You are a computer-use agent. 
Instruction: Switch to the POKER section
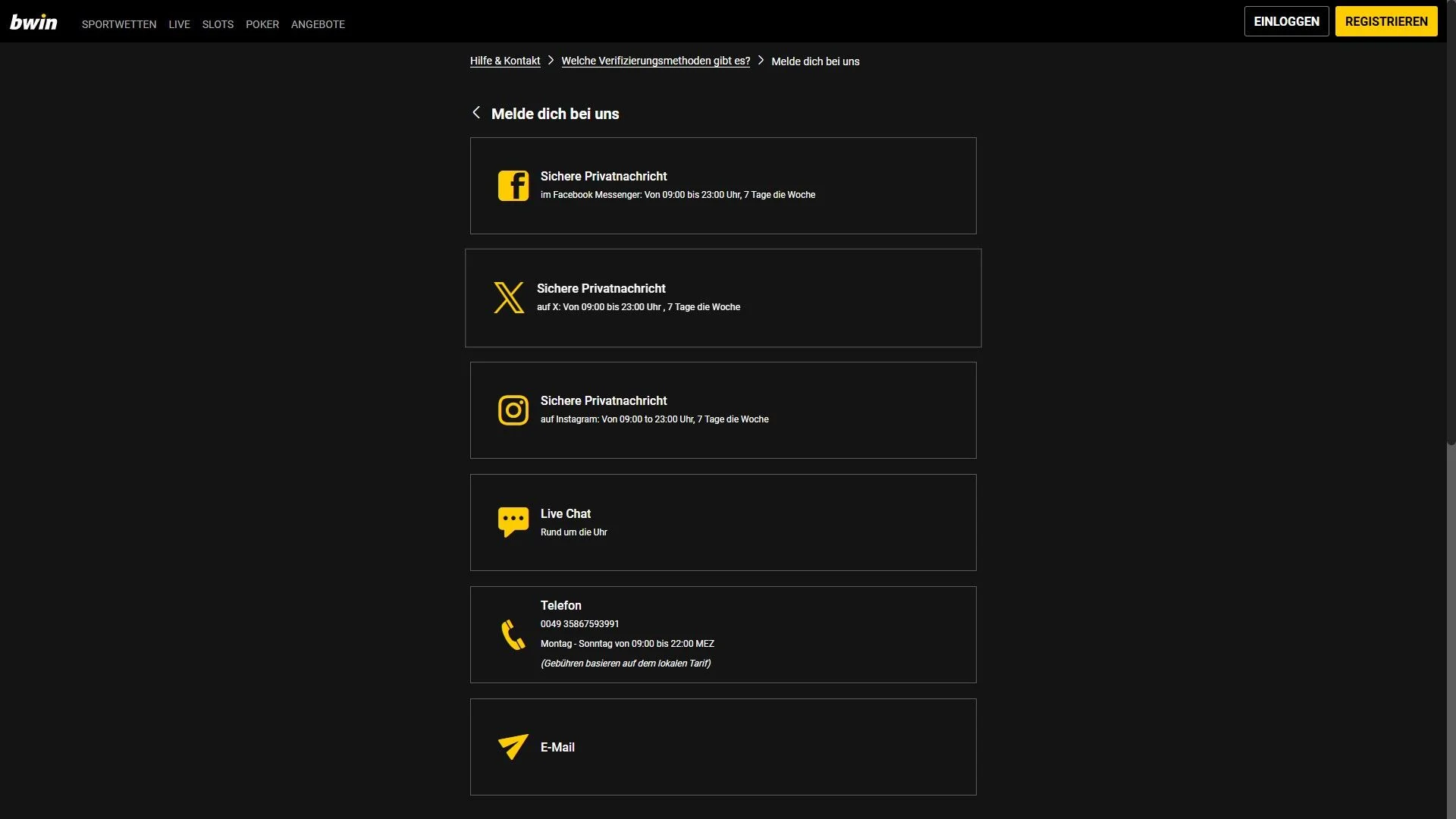click(x=262, y=24)
